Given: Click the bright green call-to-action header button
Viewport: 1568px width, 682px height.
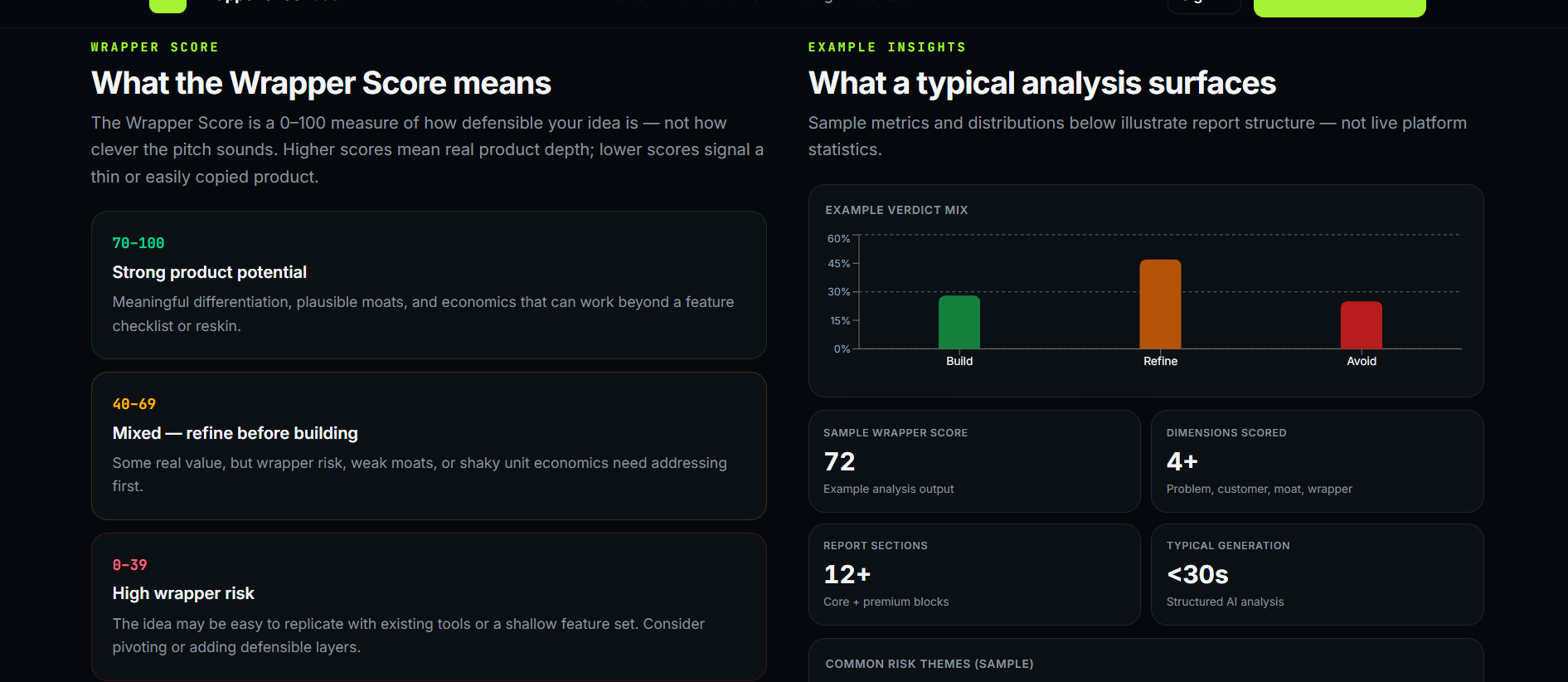Looking at the screenshot, I should click(1339, 7).
